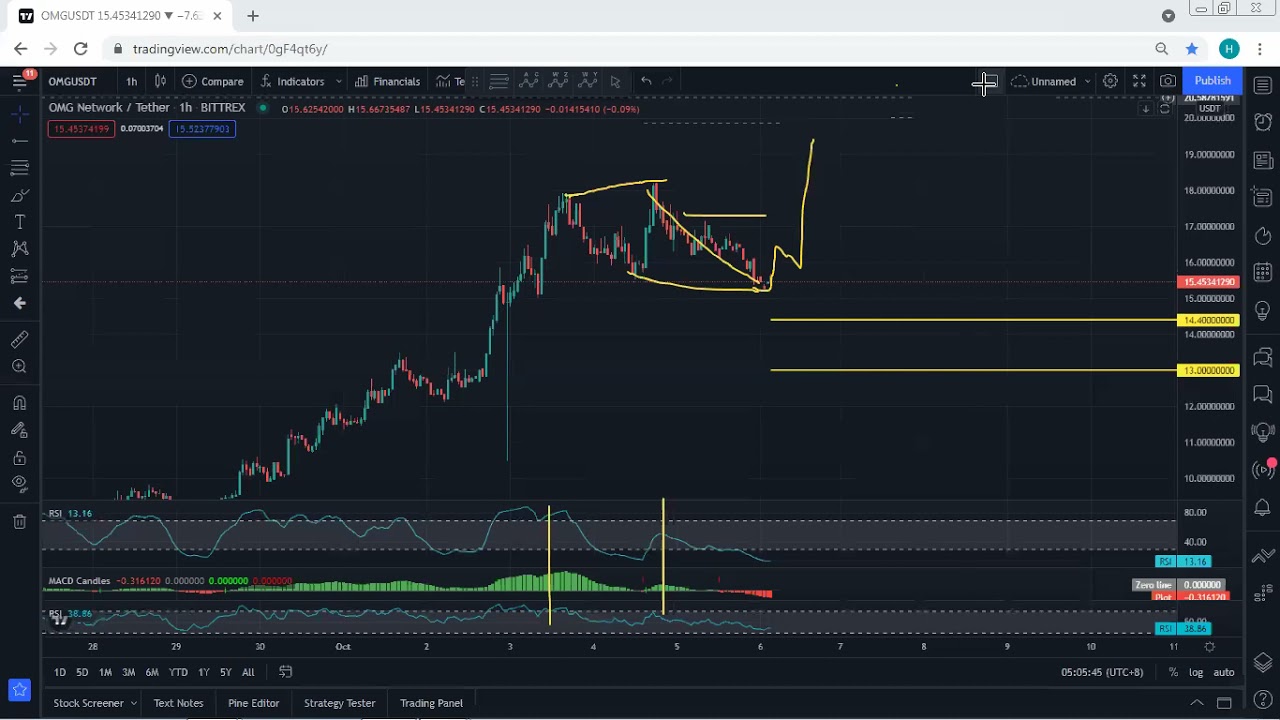The height and width of the screenshot is (720, 1280).
Task: Click the blue Publish button
Action: pyautogui.click(x=1212, y=81)
